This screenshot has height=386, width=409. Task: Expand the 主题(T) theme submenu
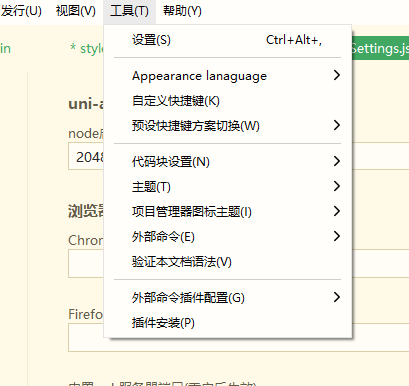227,187
